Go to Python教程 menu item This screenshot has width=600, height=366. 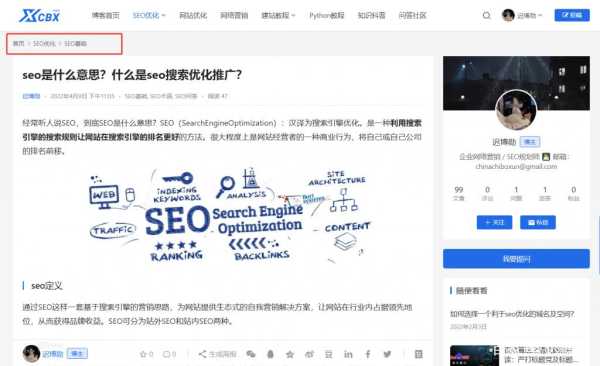coord(326,15)
